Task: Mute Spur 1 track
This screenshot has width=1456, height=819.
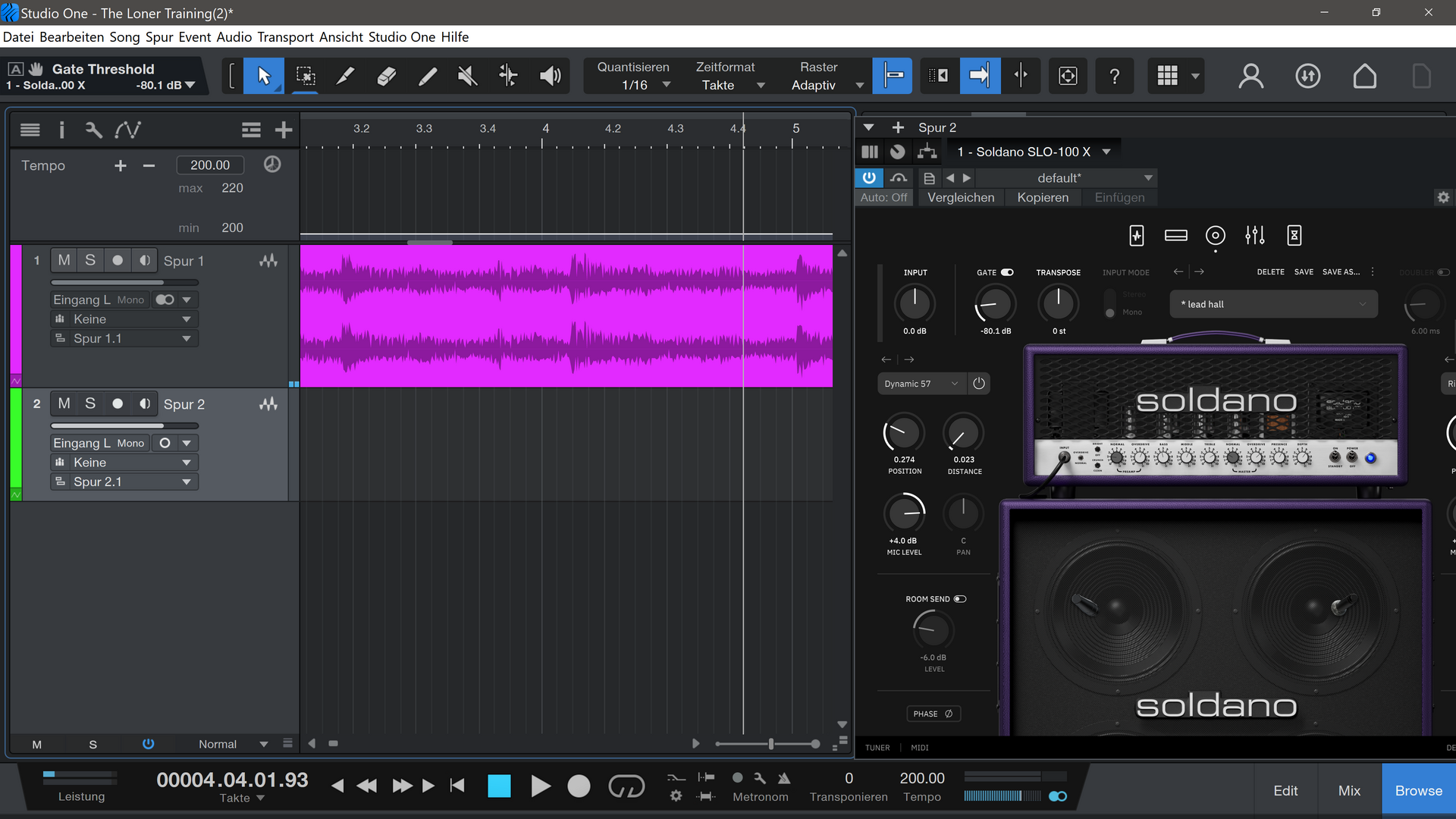Action: click(64, 260)
